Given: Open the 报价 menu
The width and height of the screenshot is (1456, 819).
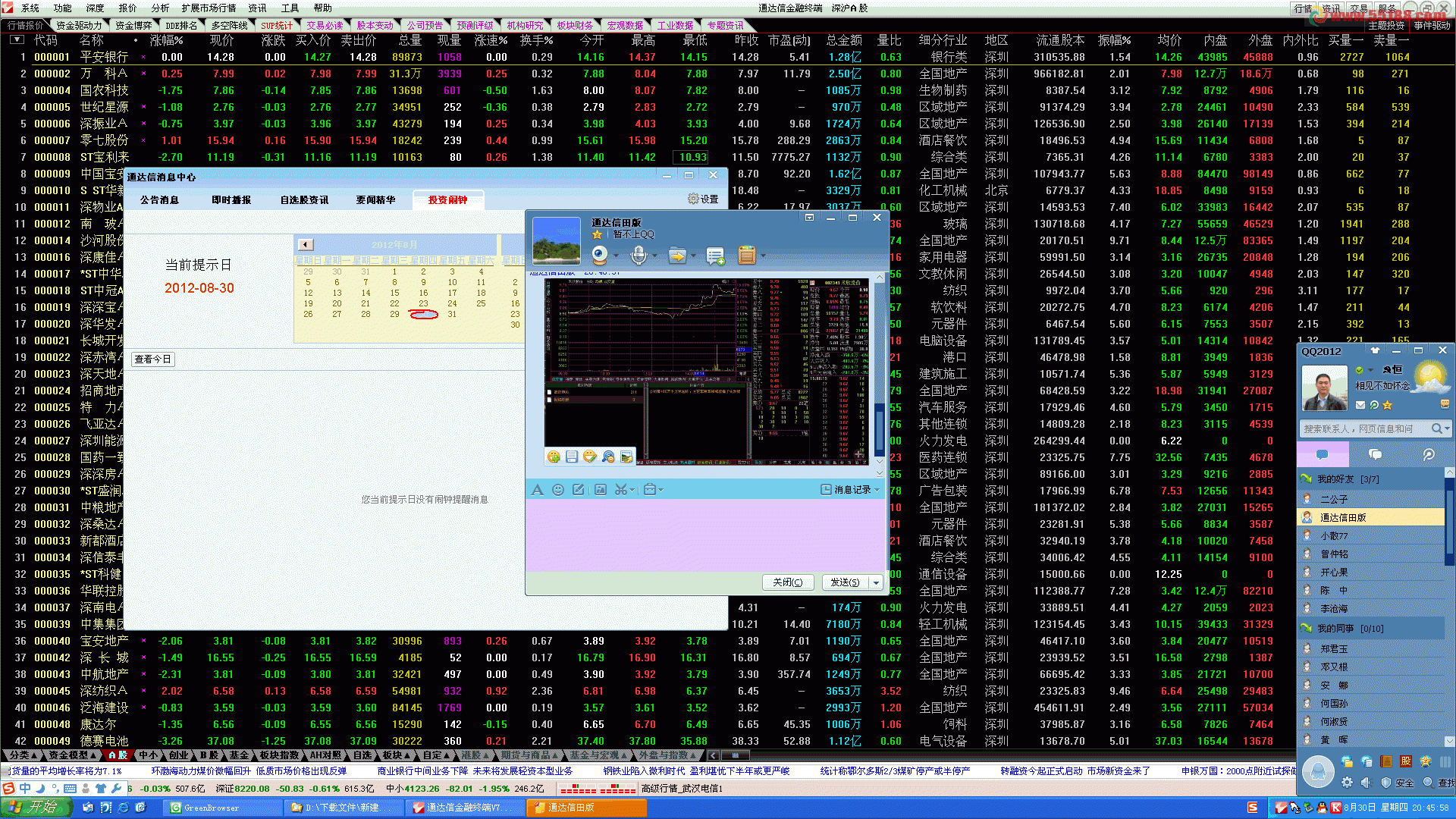Looking at the screenshot, I should (x=127, y=8).
